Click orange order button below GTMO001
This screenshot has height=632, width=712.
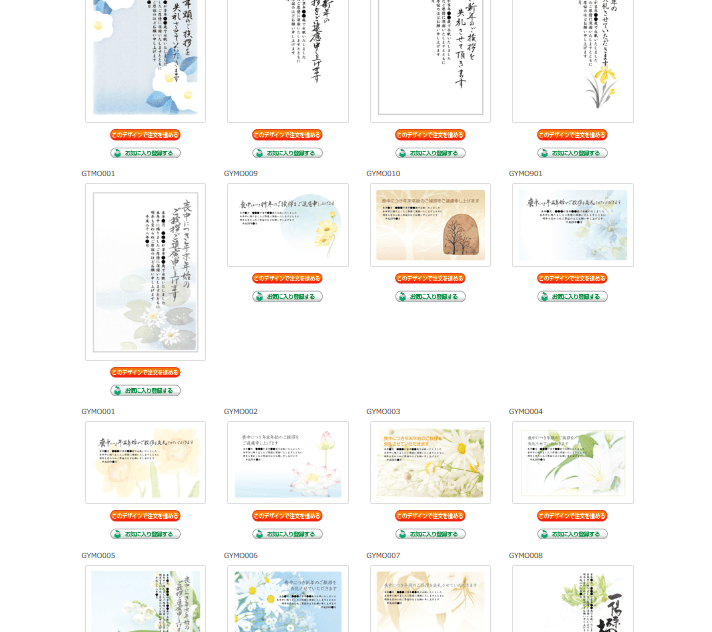[145, 372]
